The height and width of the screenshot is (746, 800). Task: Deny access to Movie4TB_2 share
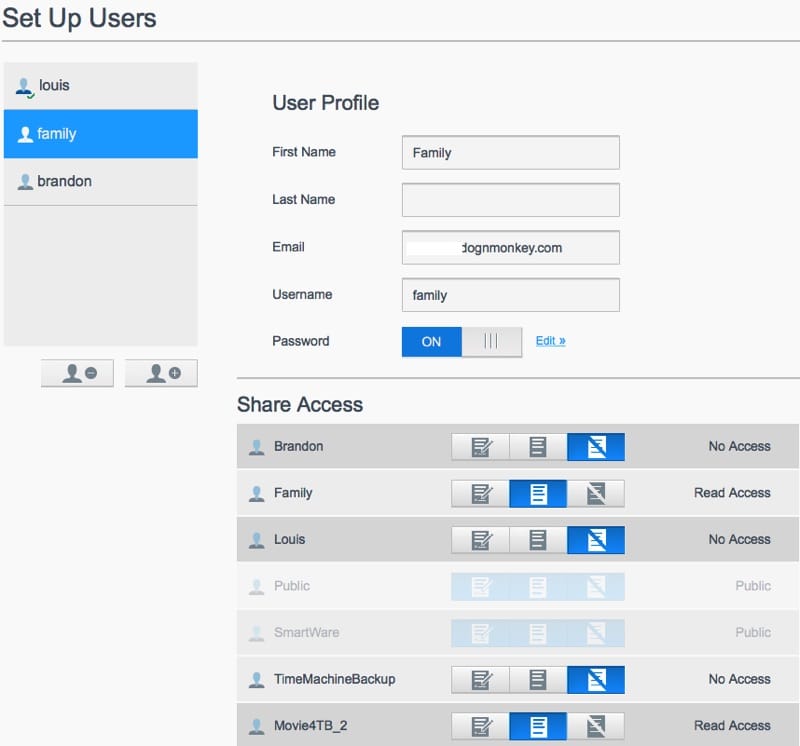click(x=596, y=726)
